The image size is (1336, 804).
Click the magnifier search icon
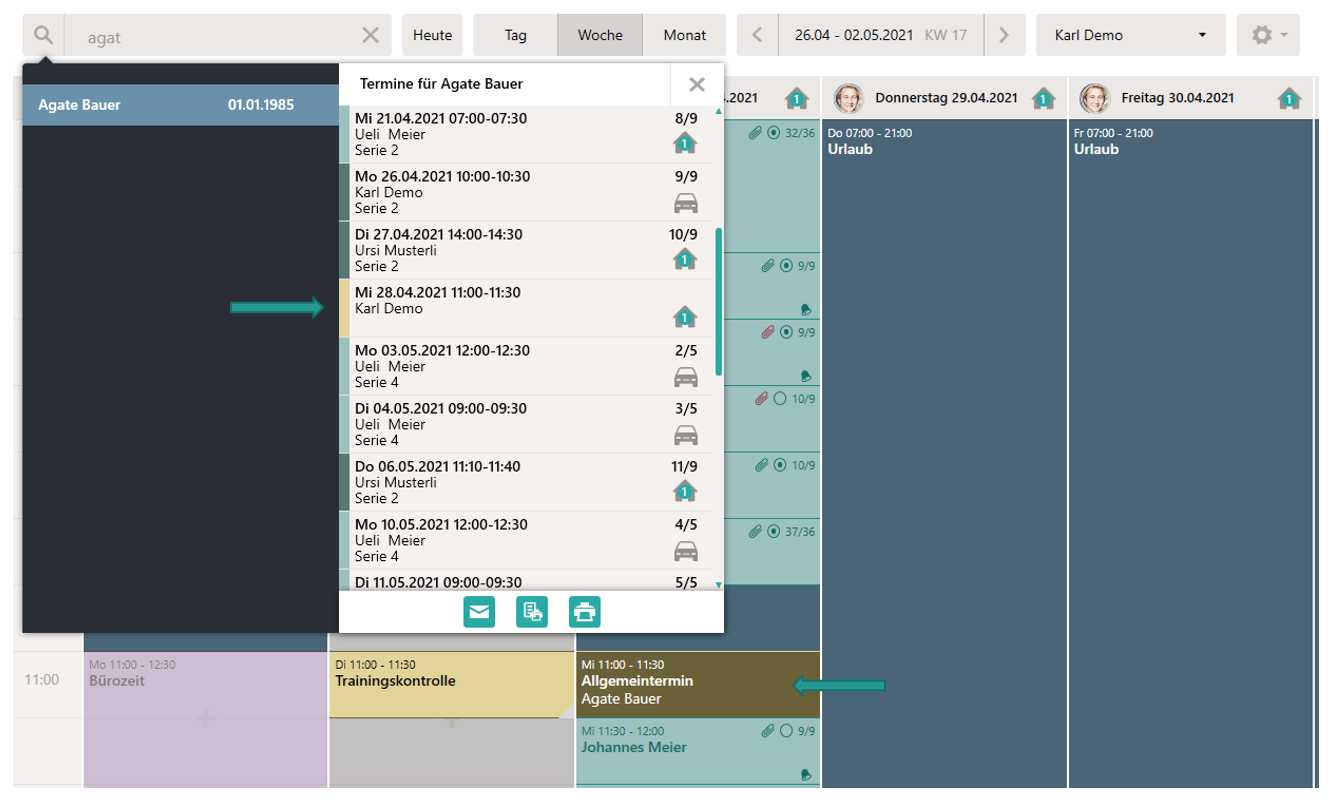click(x=43, y=35)
